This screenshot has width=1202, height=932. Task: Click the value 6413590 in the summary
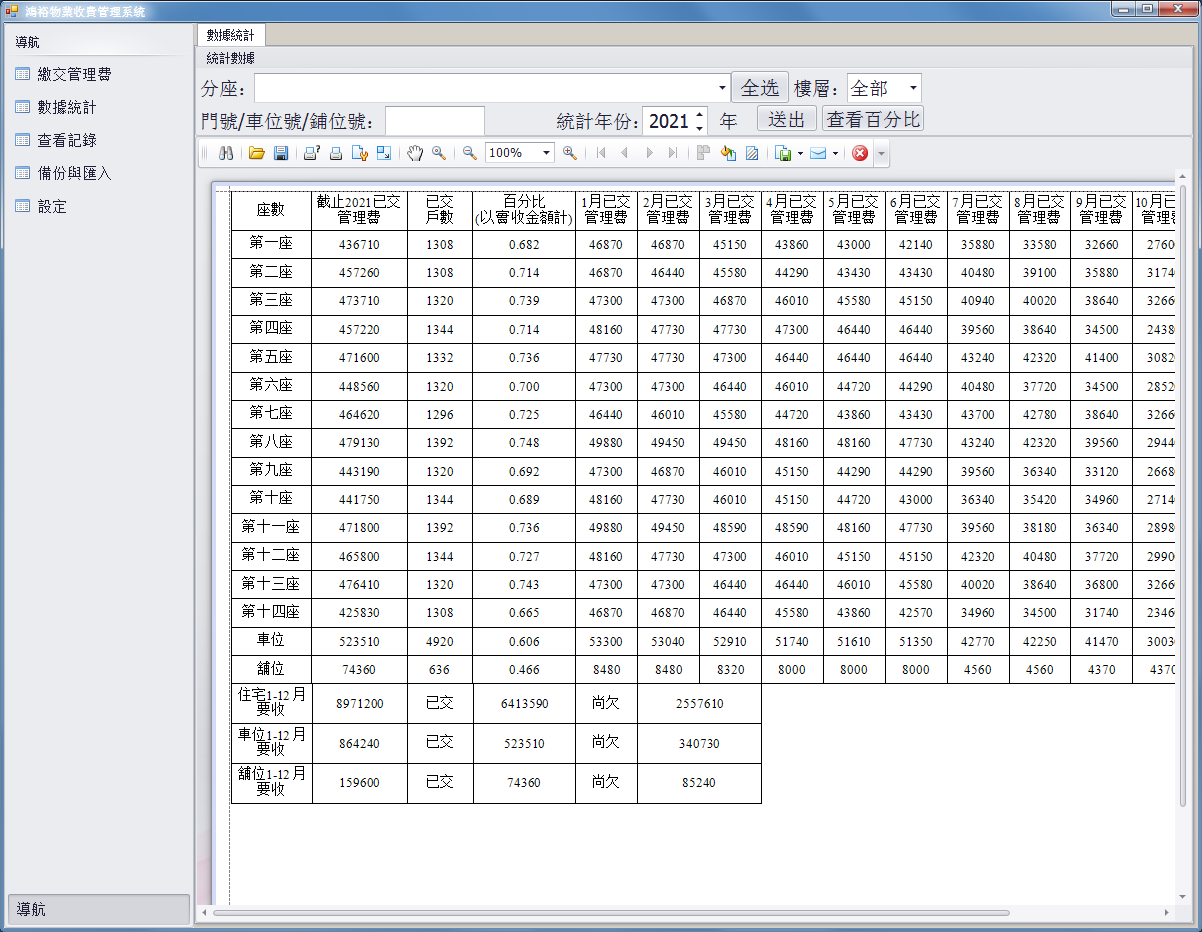coord(524,704)
